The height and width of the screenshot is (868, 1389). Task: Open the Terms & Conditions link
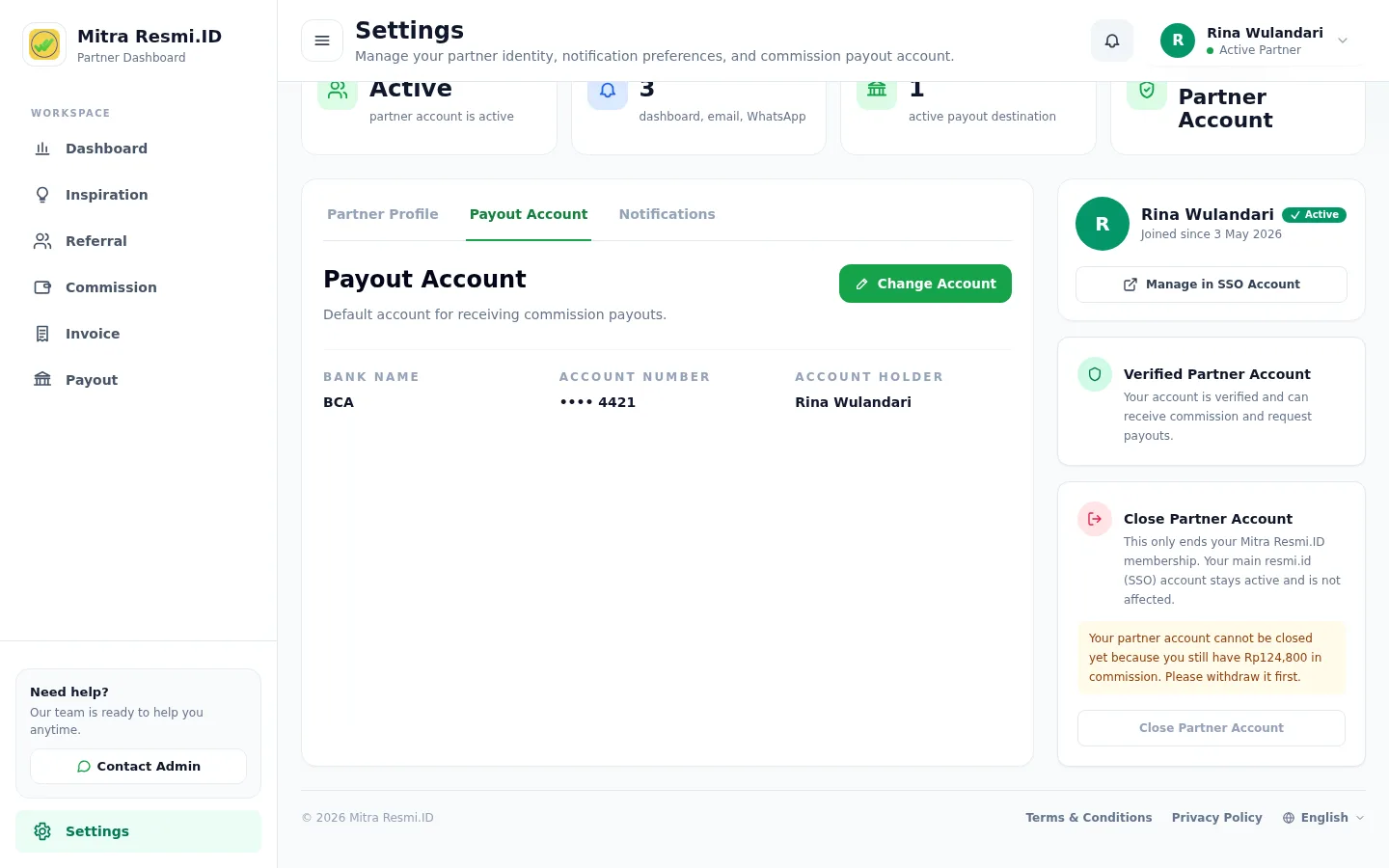[1089, 818]
